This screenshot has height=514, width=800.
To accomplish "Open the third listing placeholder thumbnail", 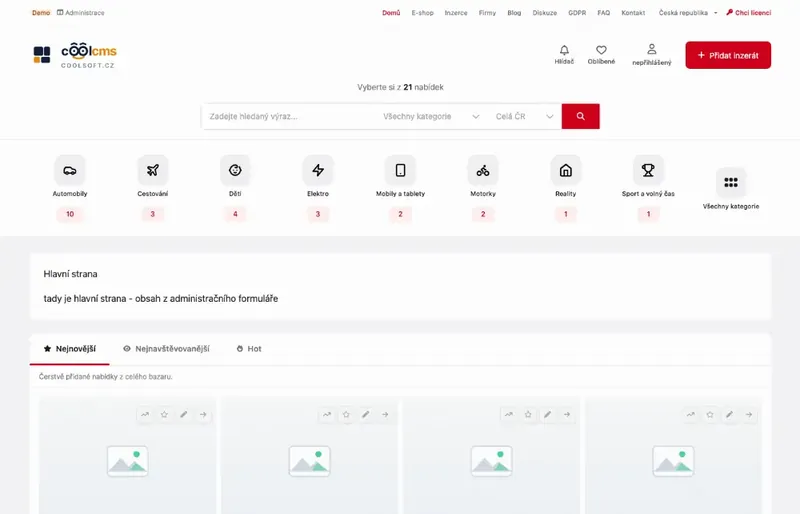I will [491, 461].
